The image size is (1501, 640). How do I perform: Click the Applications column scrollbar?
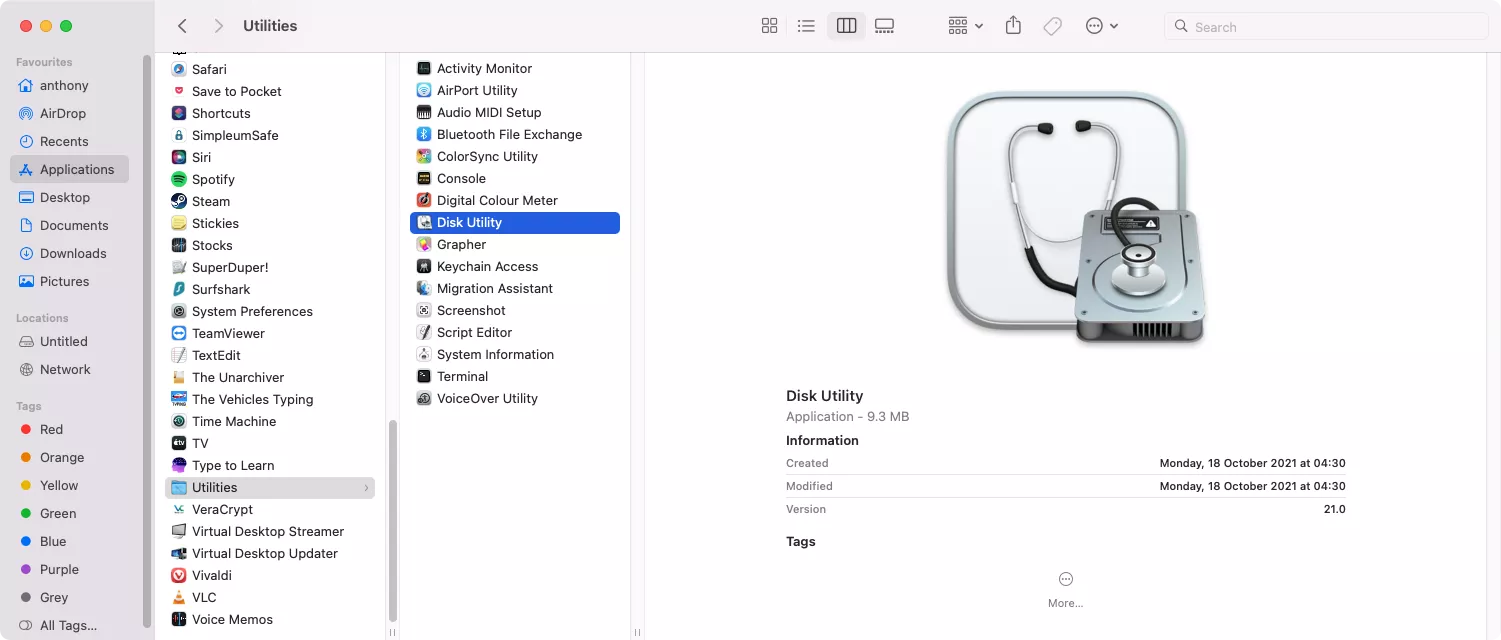tap(392, 520)
